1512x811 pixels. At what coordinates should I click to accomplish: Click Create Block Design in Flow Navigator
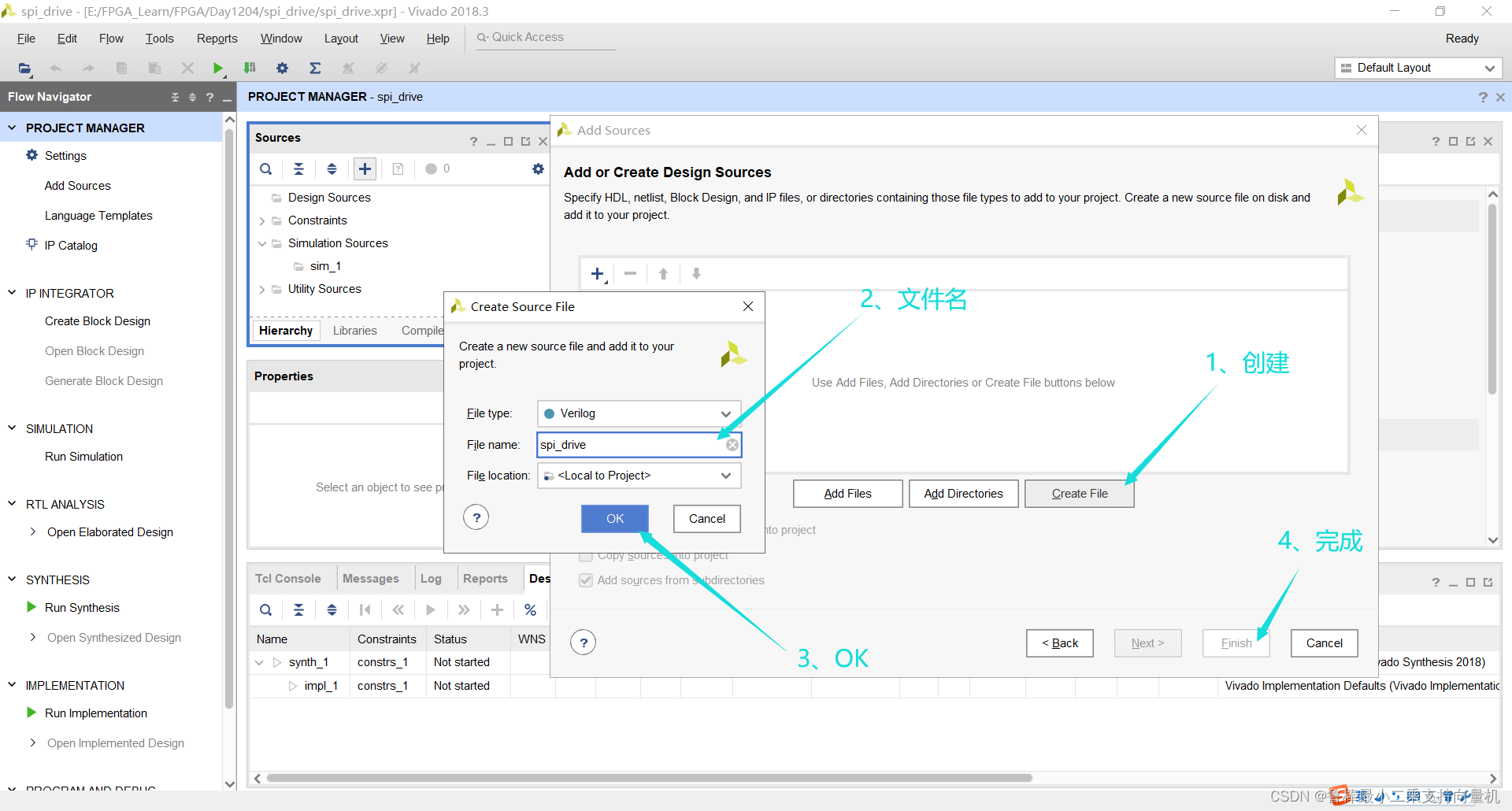98,321
